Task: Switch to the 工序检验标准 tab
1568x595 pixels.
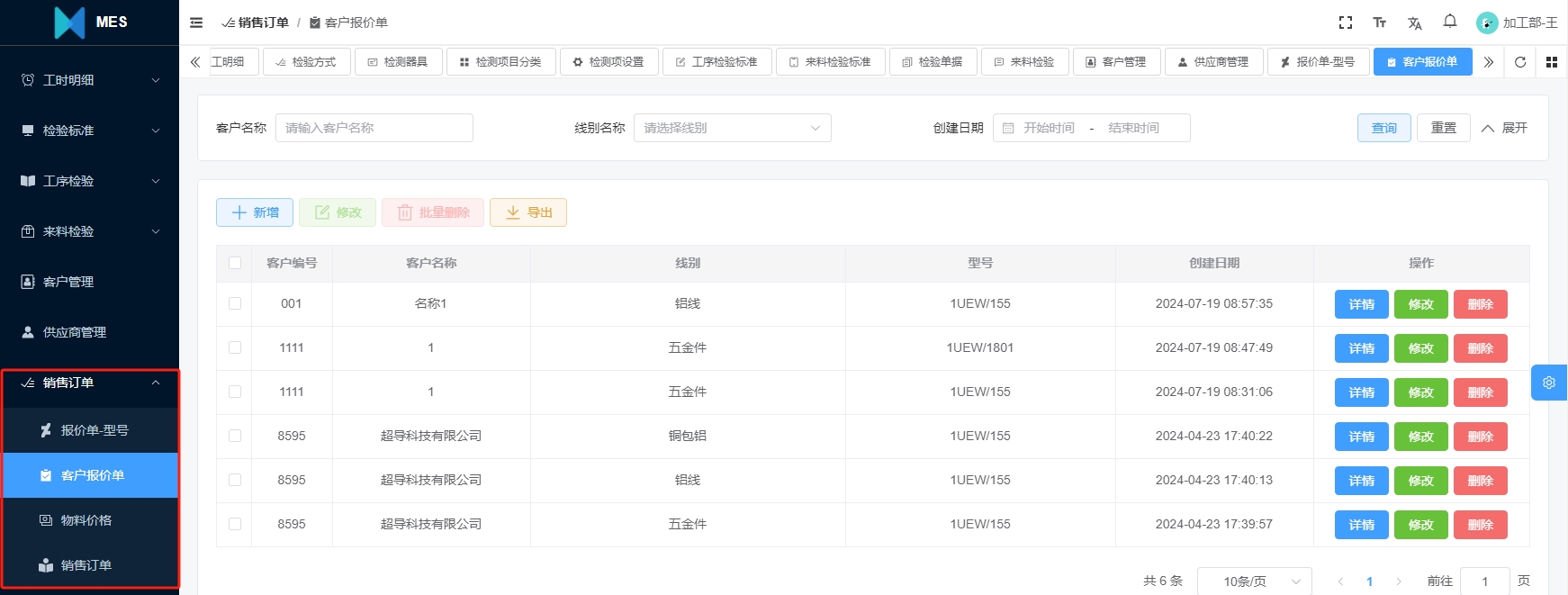Action: pyautogui.click(x=717, y=62)
